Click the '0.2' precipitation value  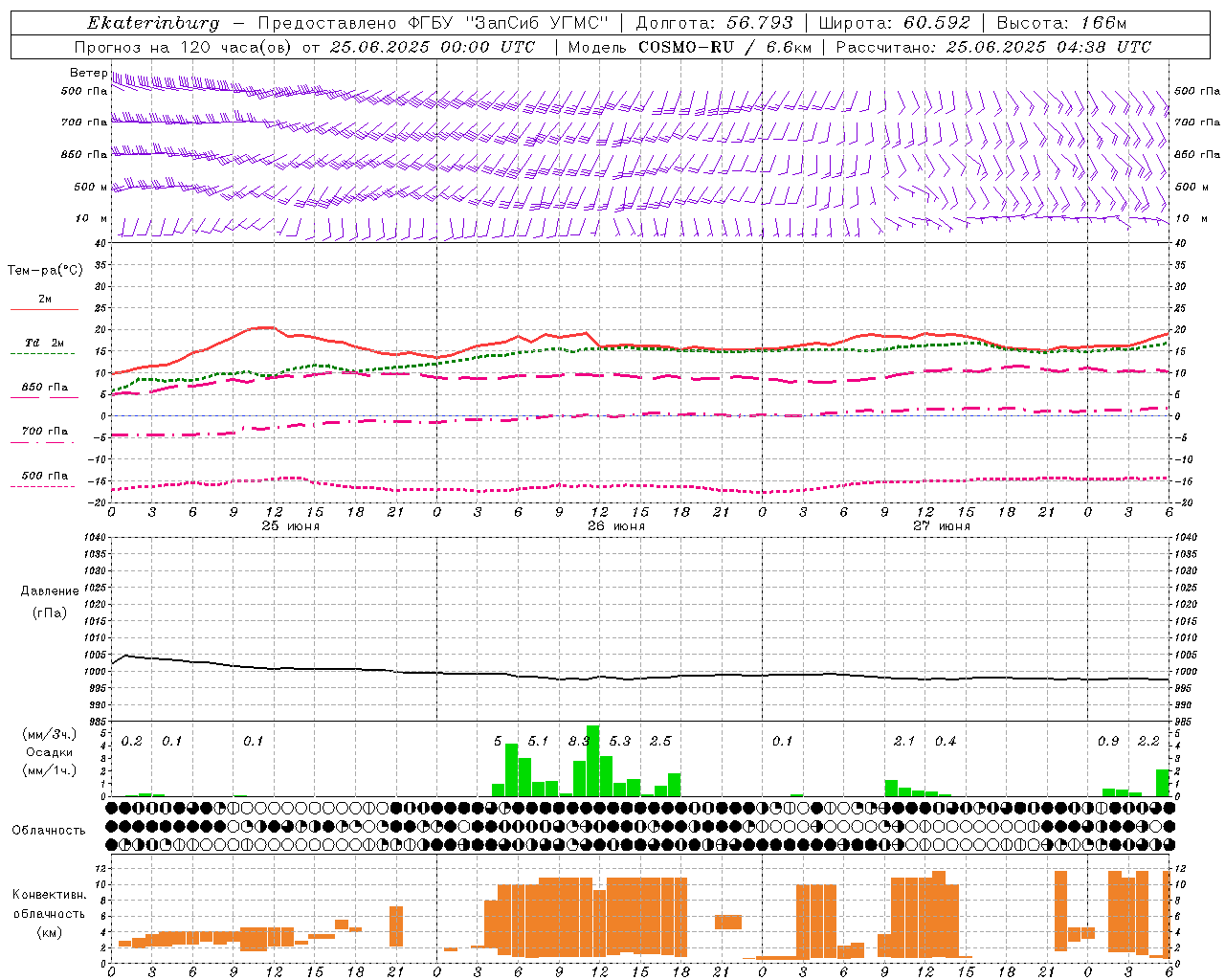pos(132,742)
